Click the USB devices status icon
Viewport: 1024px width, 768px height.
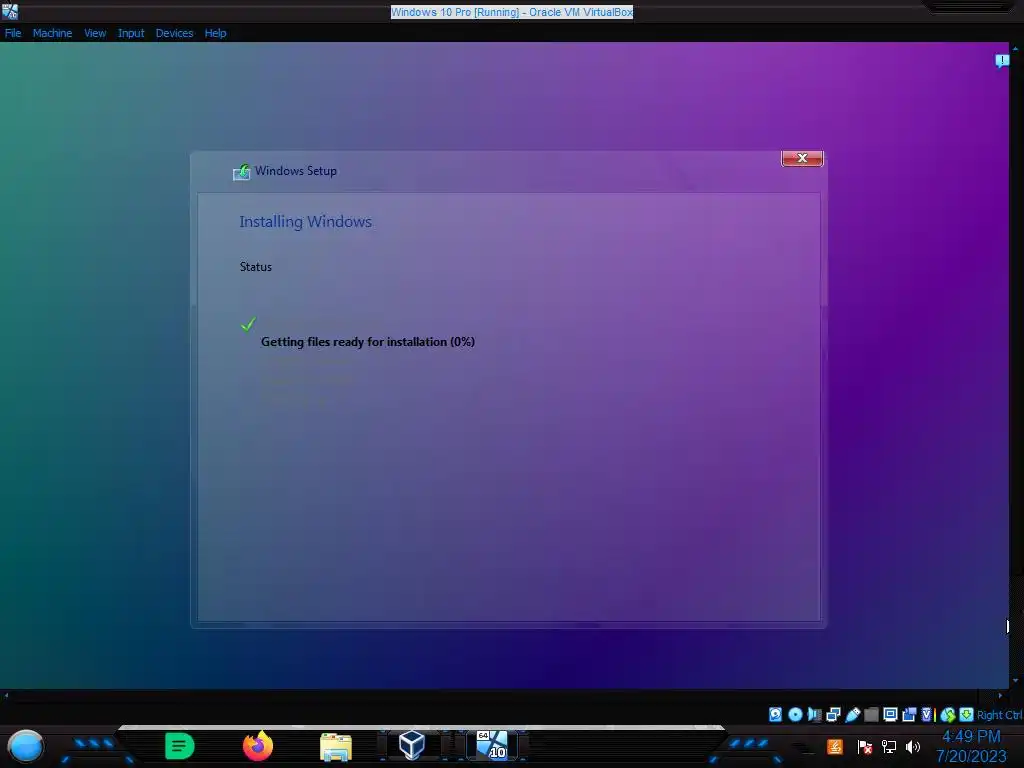point(852,714)
